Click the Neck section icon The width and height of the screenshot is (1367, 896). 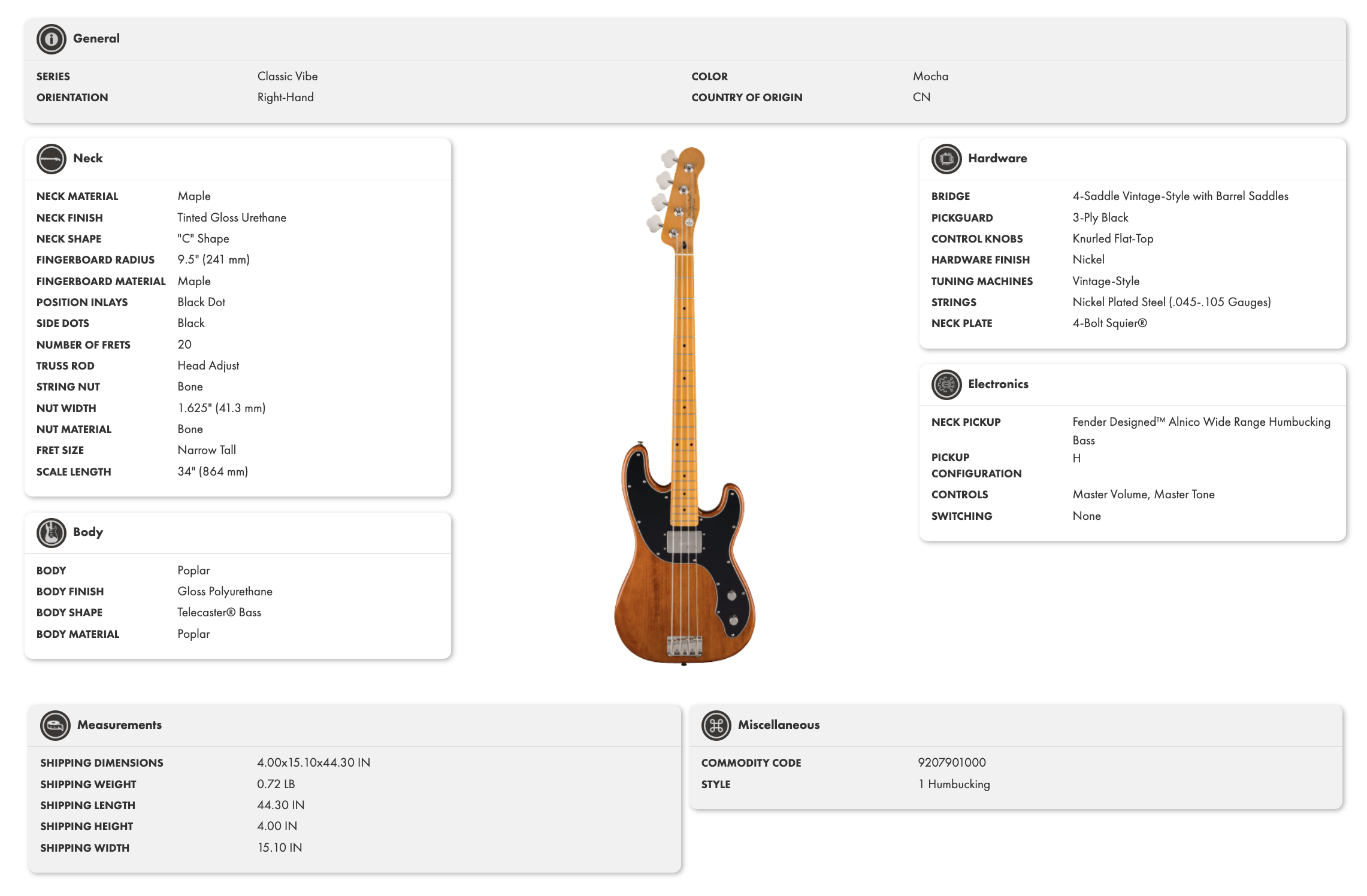(x=51, y=159)
